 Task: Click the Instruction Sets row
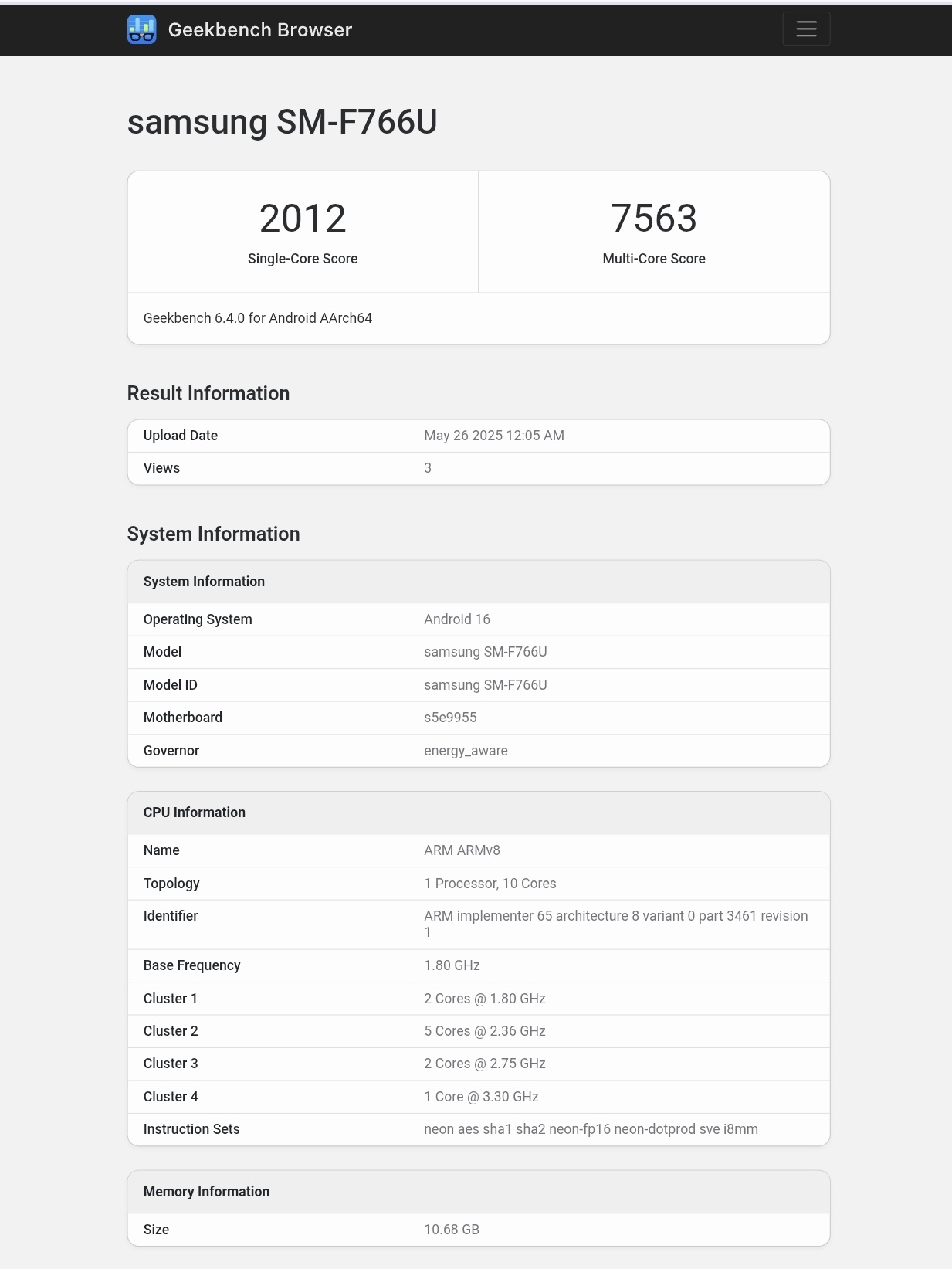point(479,1129)
